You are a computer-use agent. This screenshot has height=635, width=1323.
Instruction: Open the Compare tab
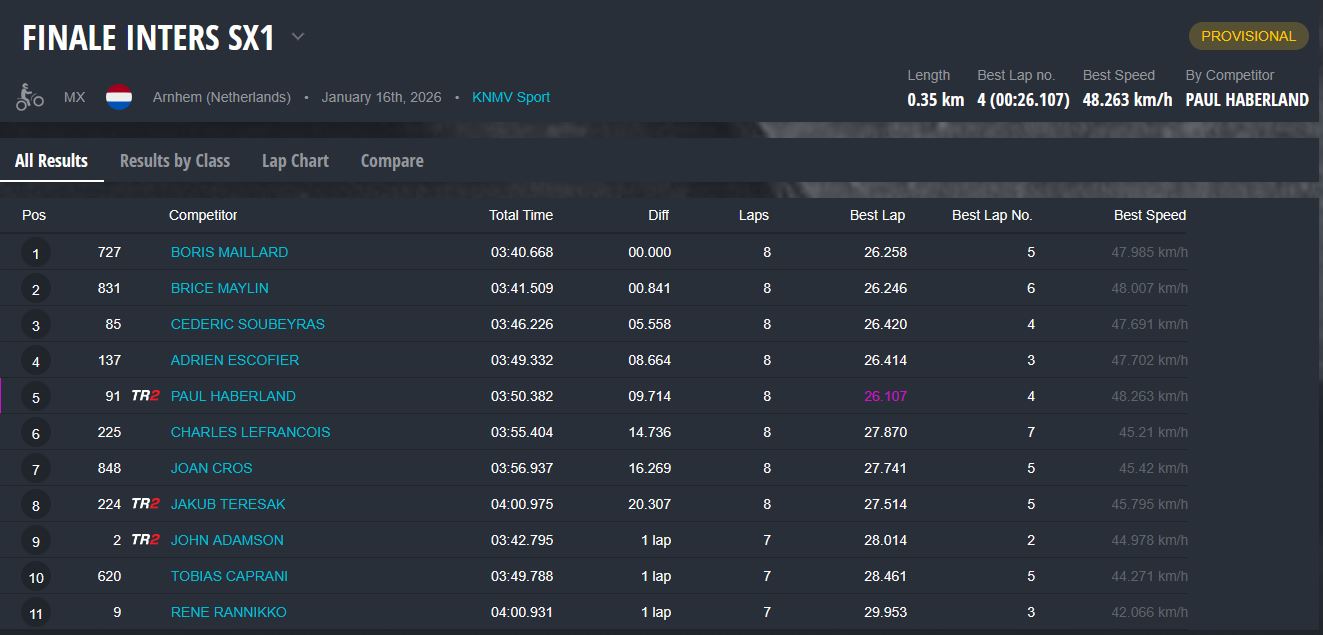click(392, 161)
